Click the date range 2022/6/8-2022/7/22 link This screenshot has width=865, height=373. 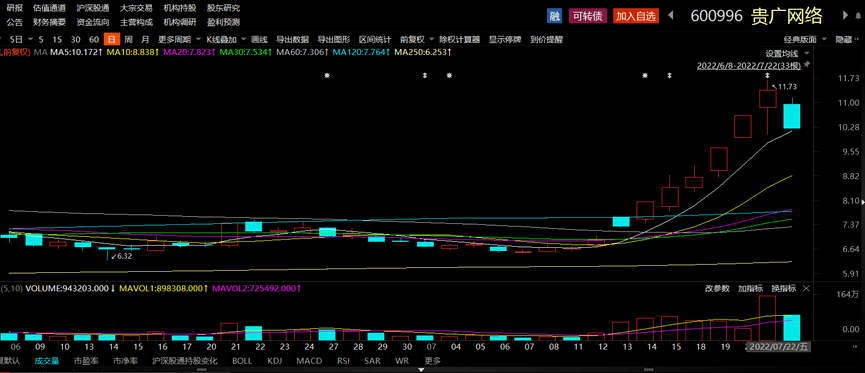(749, 65)
